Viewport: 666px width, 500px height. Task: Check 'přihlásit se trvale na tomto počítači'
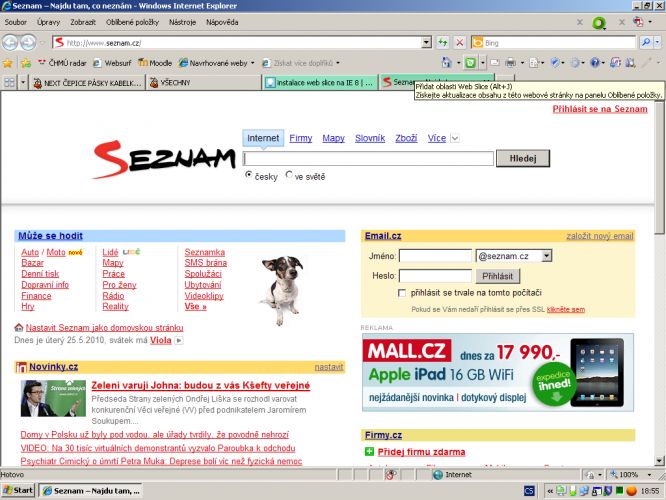[402, 293]
